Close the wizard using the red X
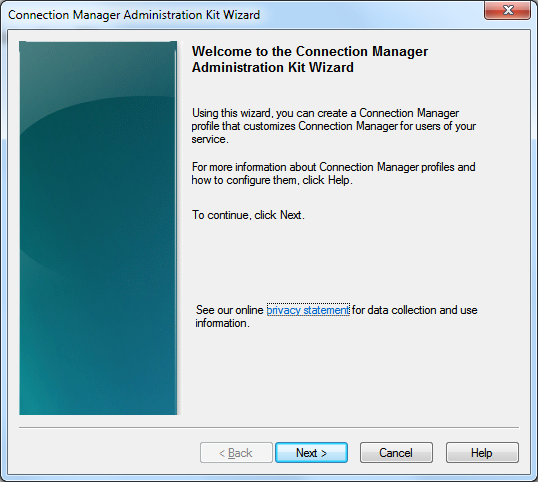Screen dimensions: 538x482 (507, 10)
